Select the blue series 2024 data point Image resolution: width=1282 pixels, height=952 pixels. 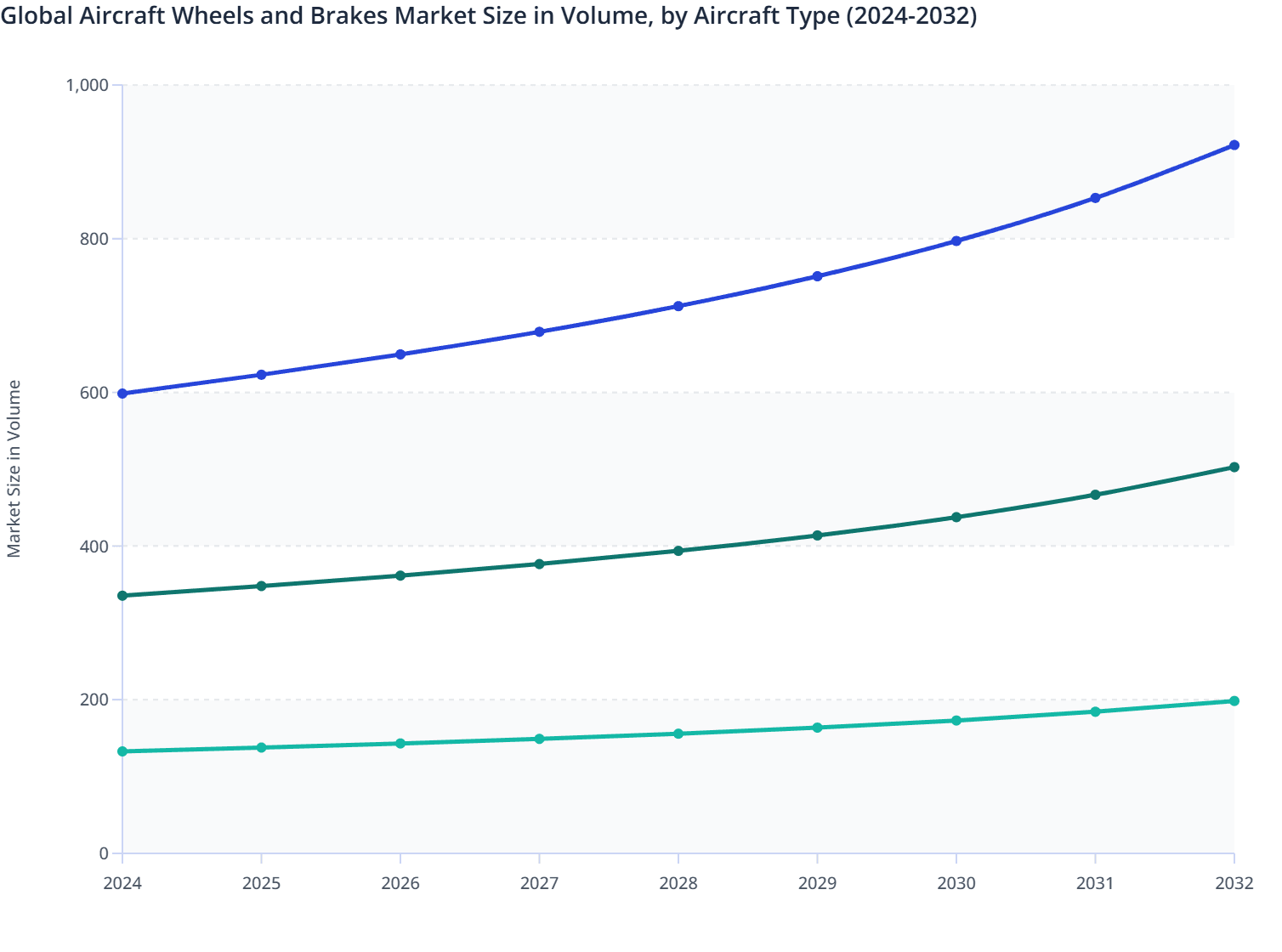(x=122, y=393)
